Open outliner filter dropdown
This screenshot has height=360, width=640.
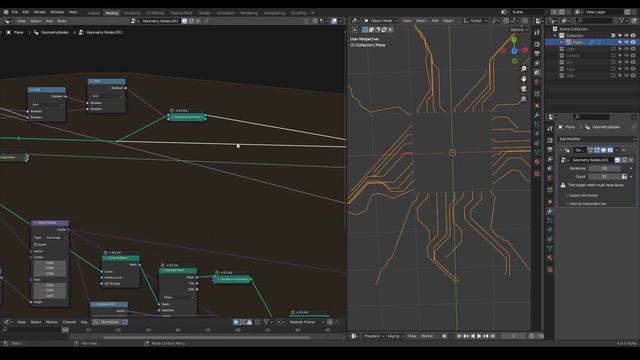[623, 20]
